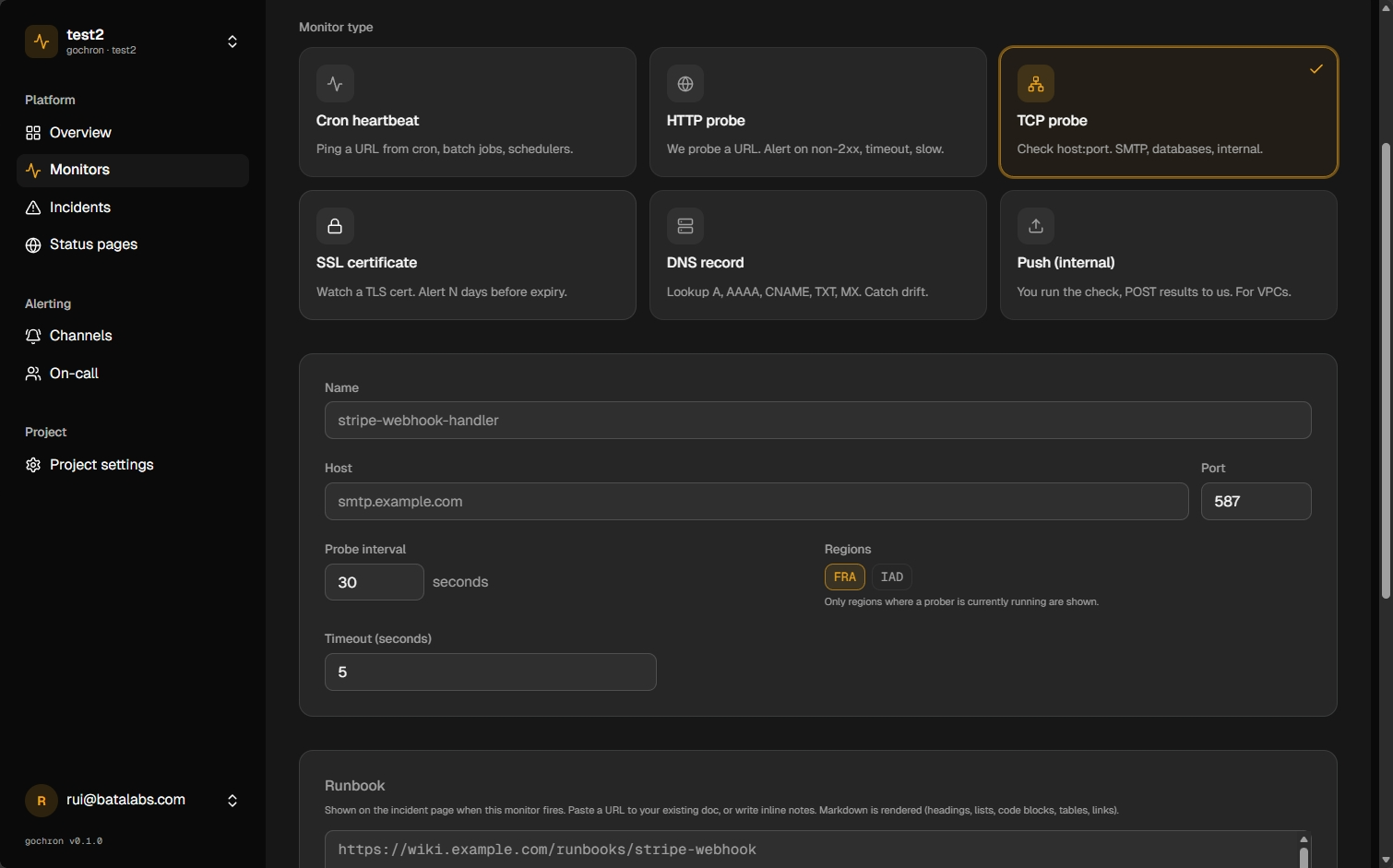Open the On-call page
The width and height of the screenshot is (1393, 868).
pyautogui.click(x=133, y=374)
